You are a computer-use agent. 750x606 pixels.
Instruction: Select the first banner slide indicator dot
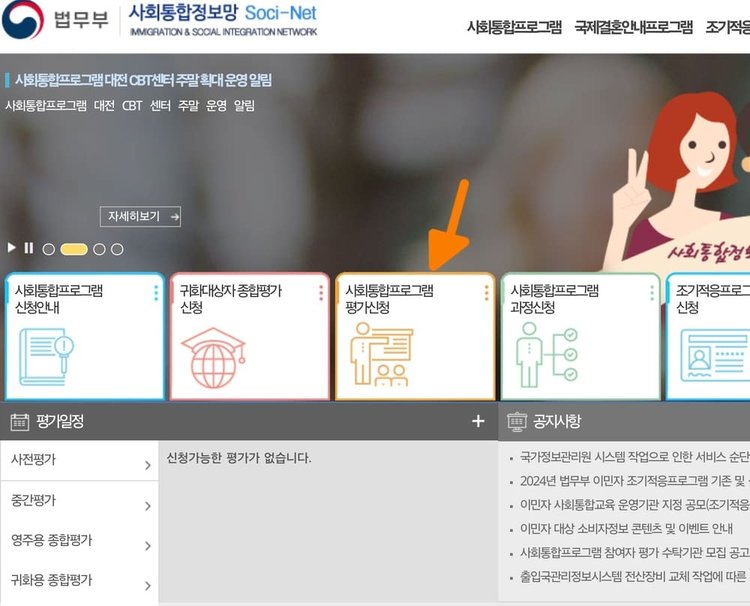click(x=49, y=249)
